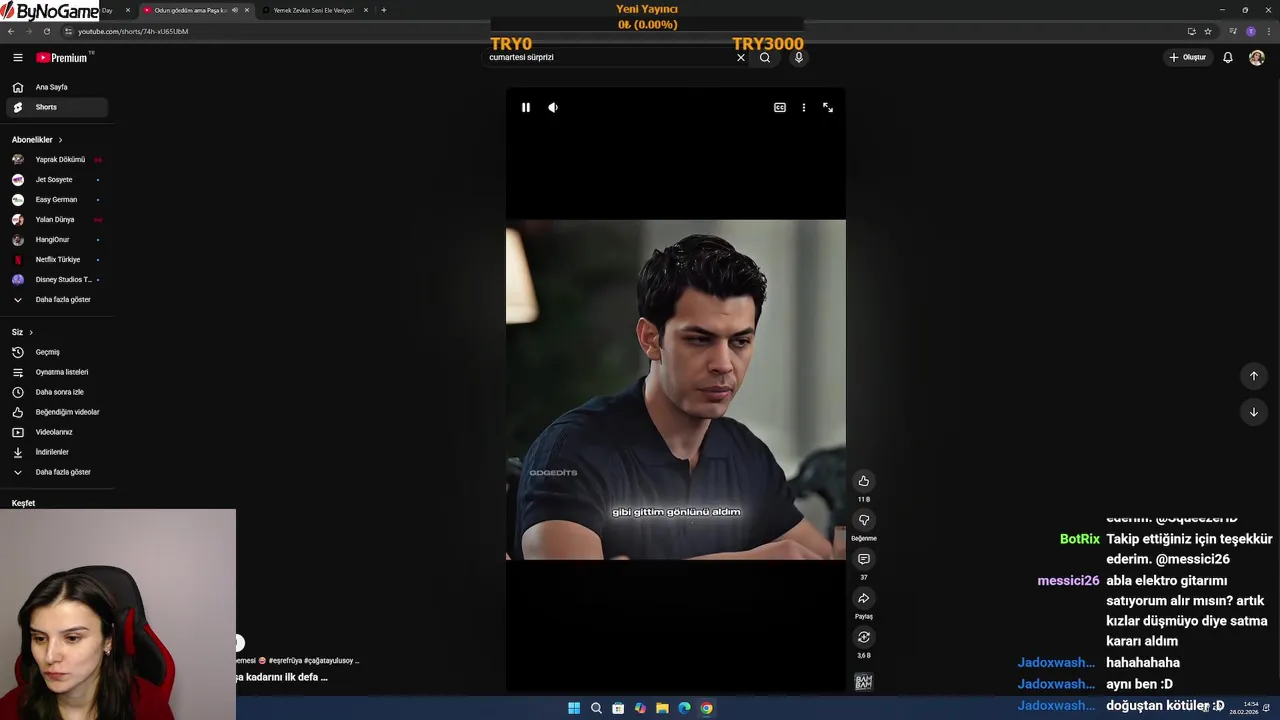Go to the previous Short
1280x720 pixels.
coord(1254,376)
